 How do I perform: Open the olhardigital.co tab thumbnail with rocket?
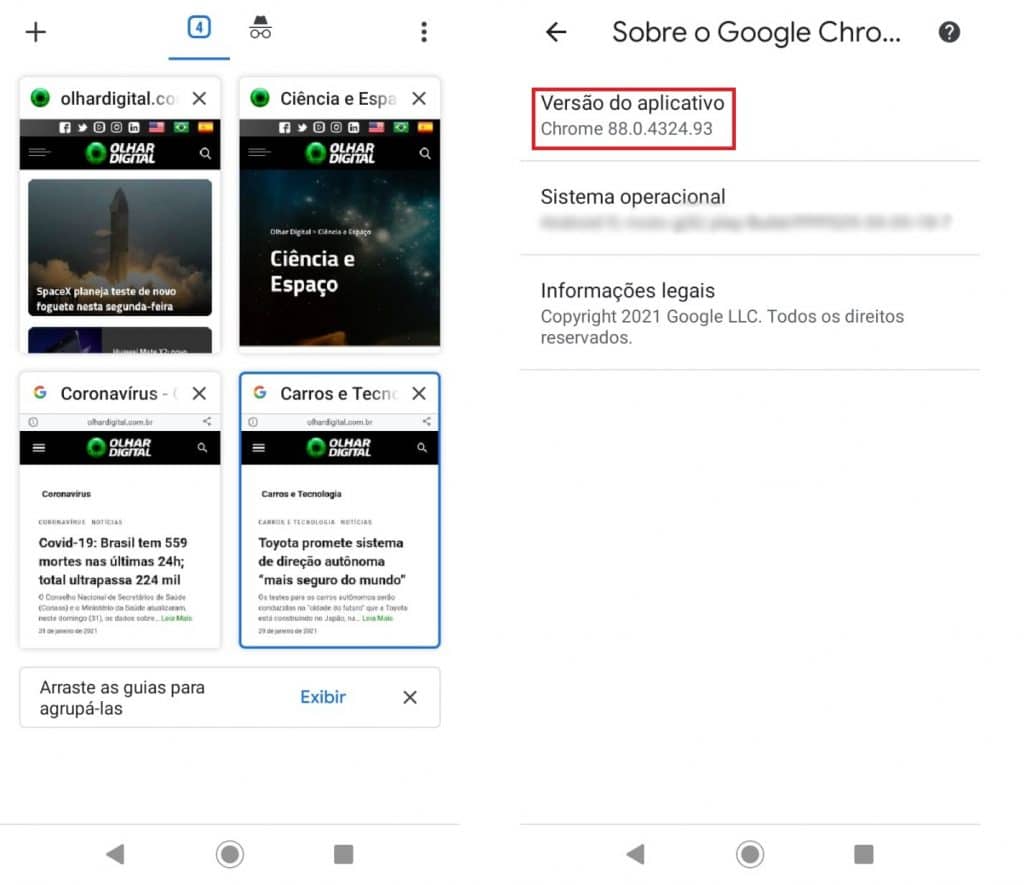(120, 236)
